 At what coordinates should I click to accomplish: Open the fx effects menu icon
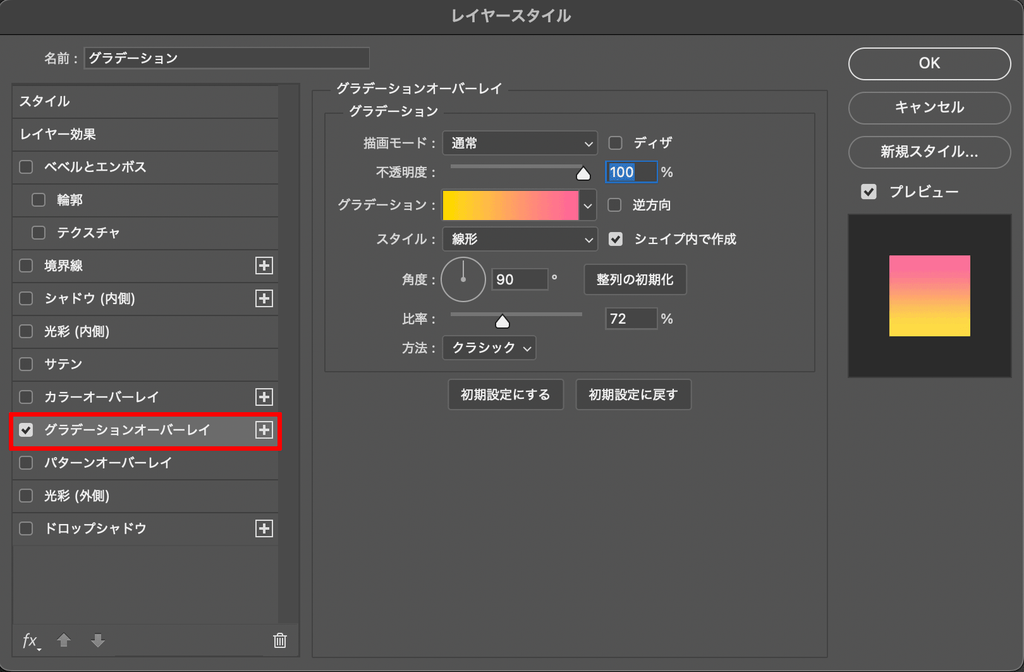tap(31, 641)
